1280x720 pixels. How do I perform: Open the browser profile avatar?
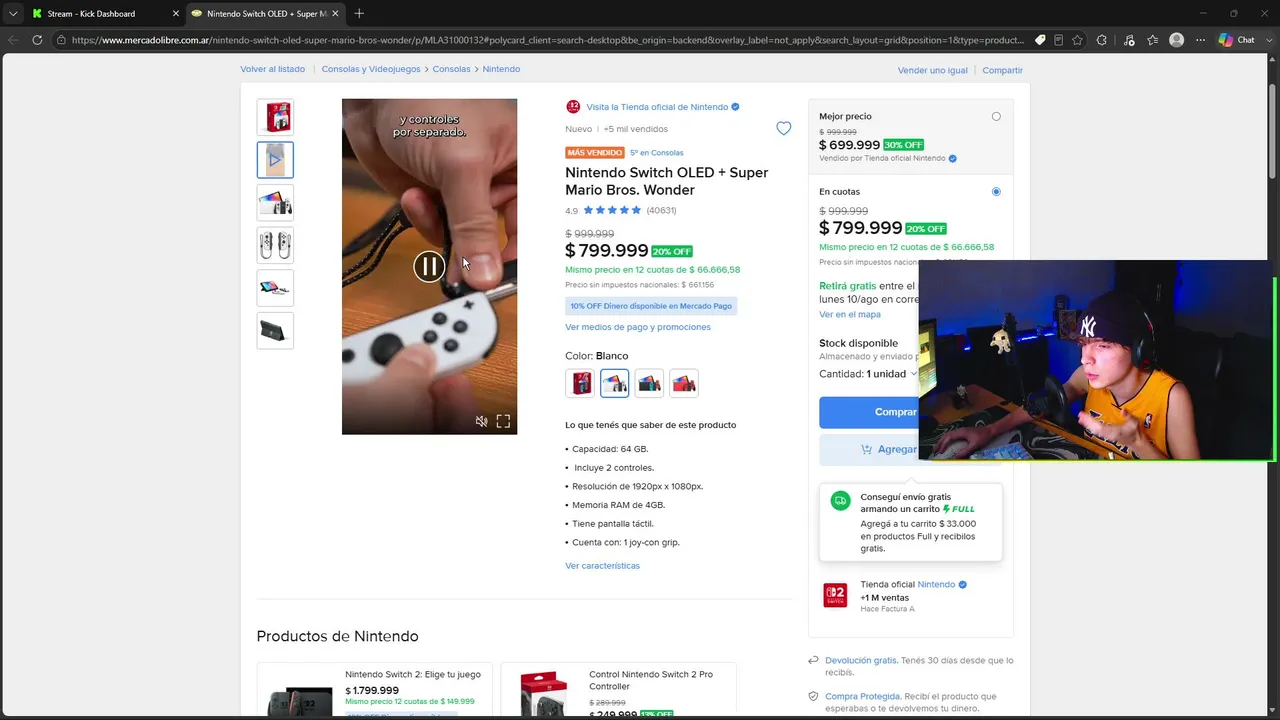click(1177, 40)
